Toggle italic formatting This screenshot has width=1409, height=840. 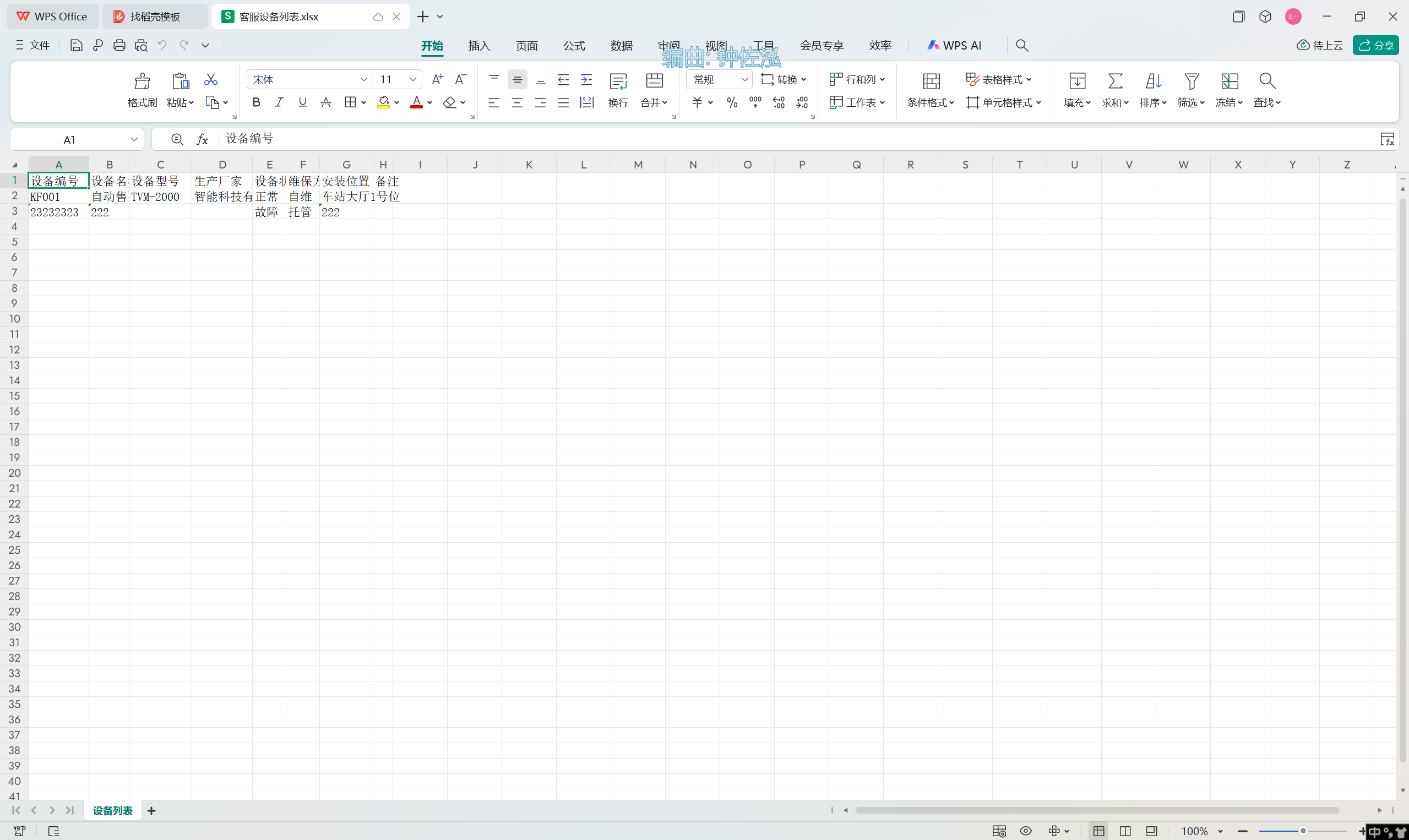pos(279,102)
